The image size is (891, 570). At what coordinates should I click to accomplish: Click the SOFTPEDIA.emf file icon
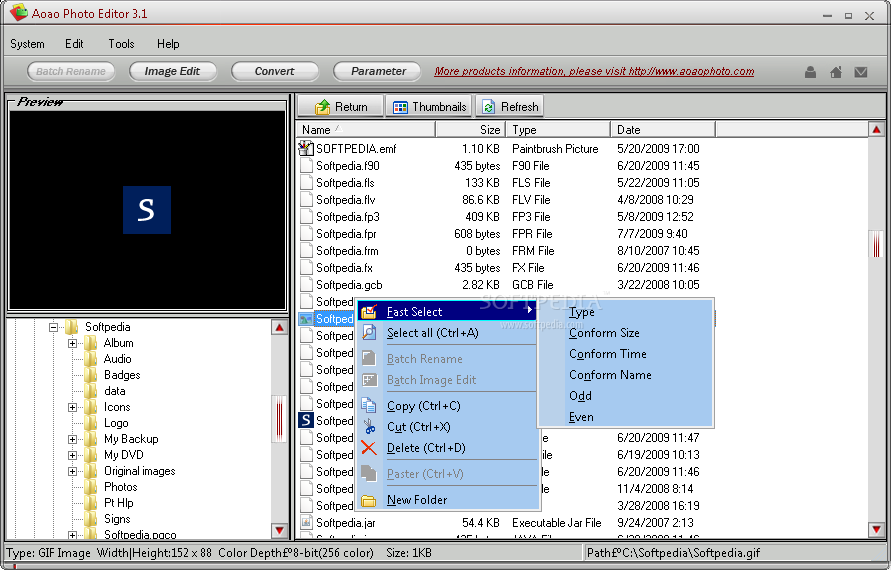[306, 148]
